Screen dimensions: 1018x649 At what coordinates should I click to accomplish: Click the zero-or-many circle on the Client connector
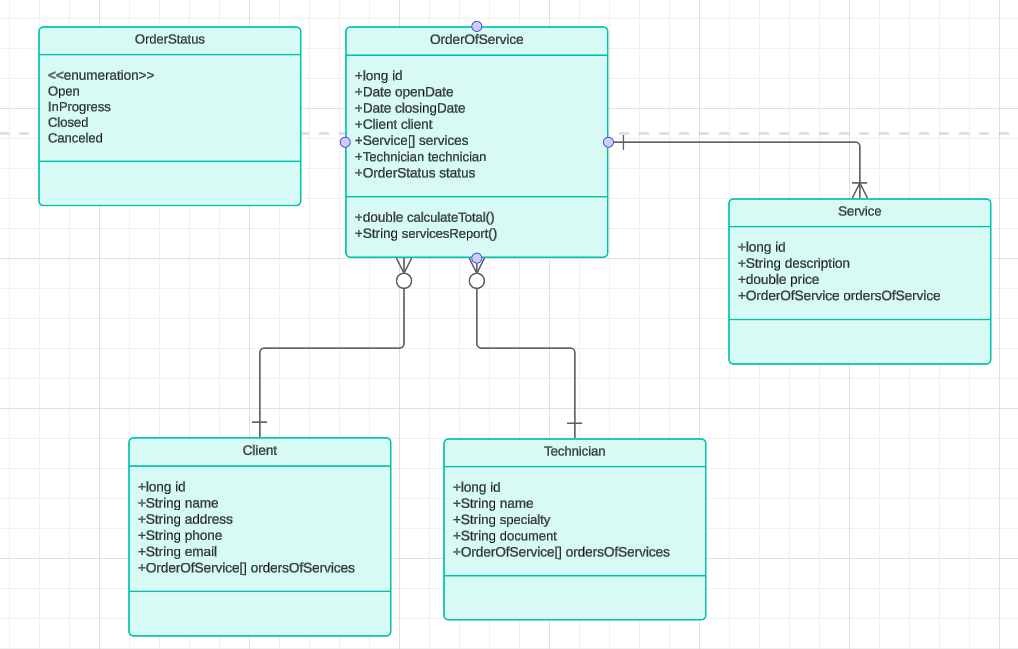tap(404, 280)
